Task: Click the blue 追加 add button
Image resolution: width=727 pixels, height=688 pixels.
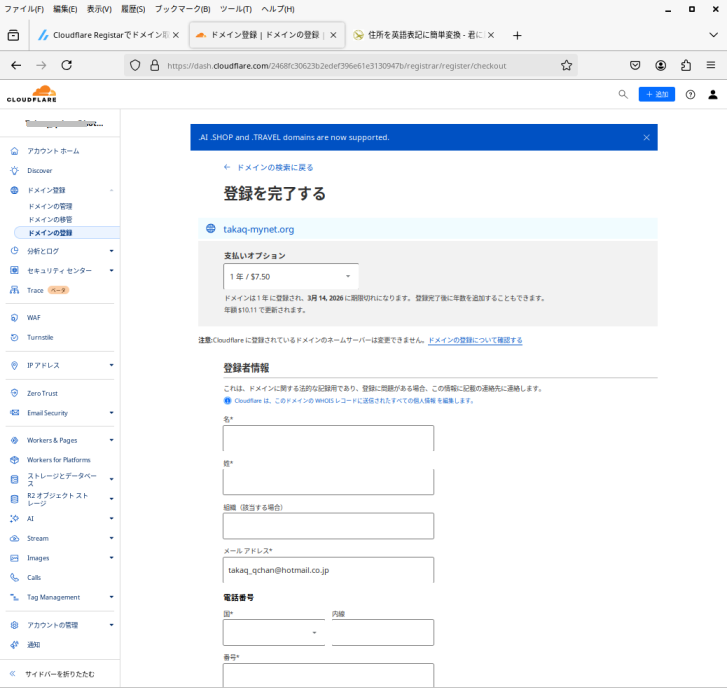Action: (657, 95)
